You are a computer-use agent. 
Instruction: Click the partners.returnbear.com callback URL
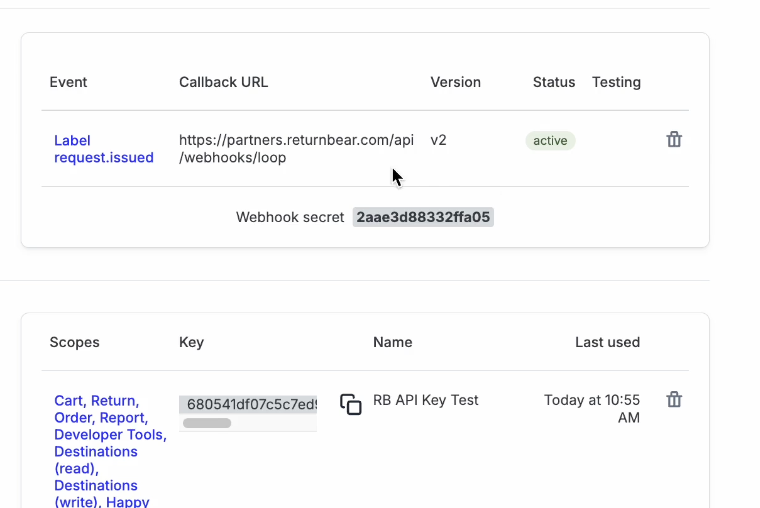295,149
